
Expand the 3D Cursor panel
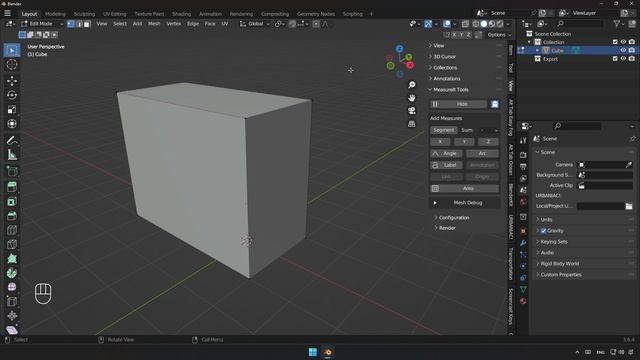[x=444, y=56]
